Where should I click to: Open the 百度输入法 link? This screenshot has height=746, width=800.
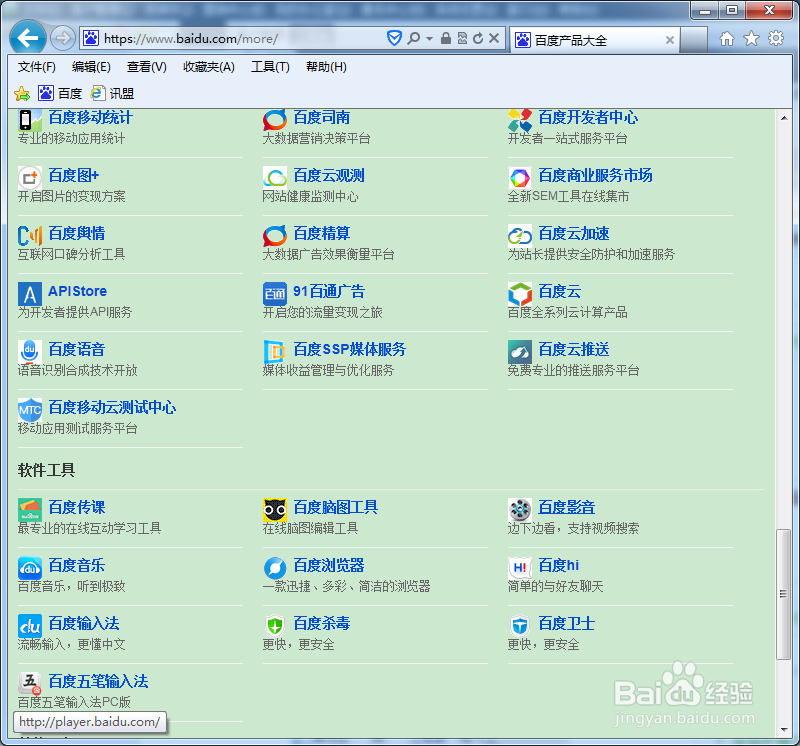pyautogui.click(x=84, y=623)
